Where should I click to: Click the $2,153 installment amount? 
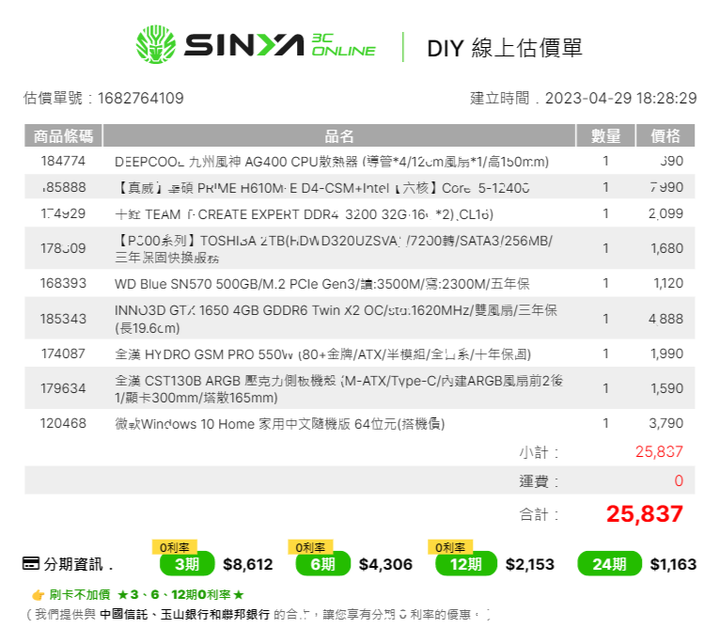coord(530,564)
